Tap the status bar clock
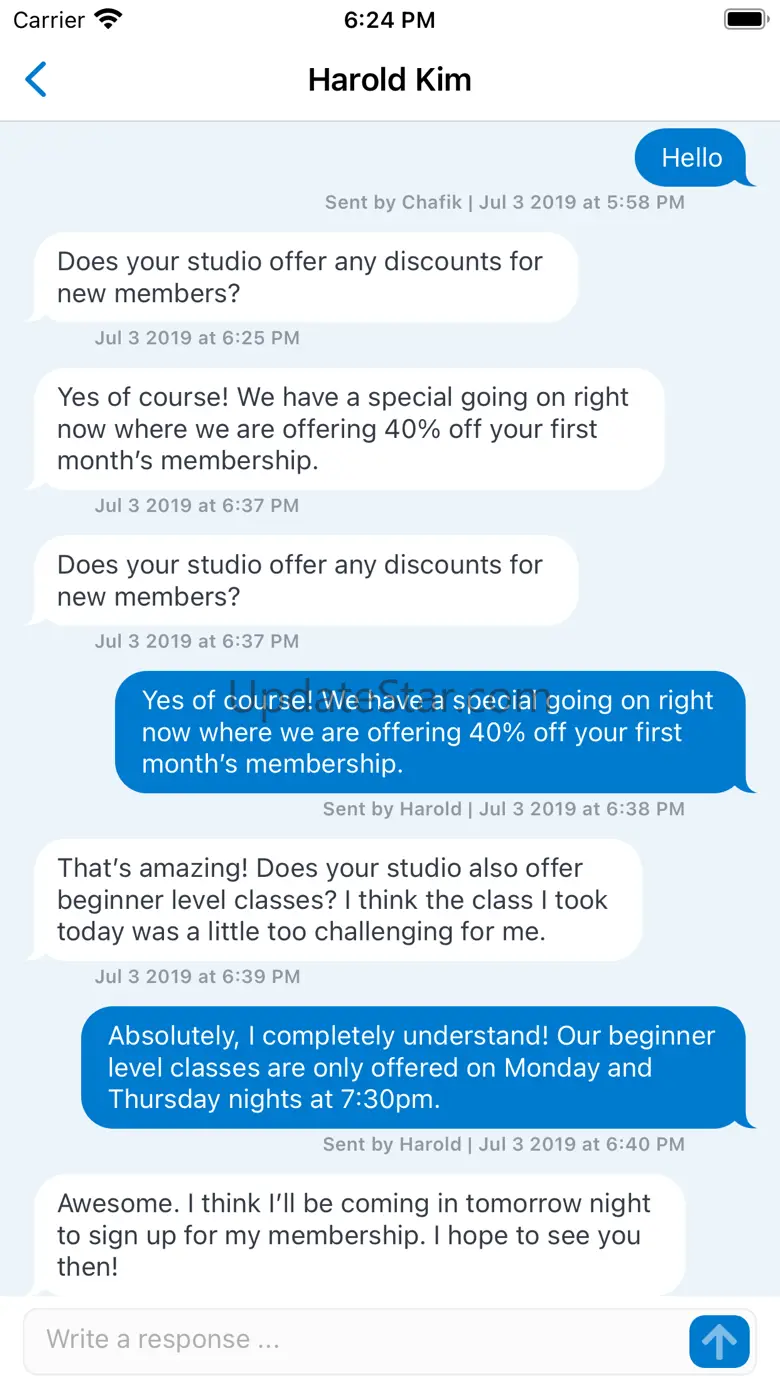This screenshot has width=780, height=1387. click(389, 19)
